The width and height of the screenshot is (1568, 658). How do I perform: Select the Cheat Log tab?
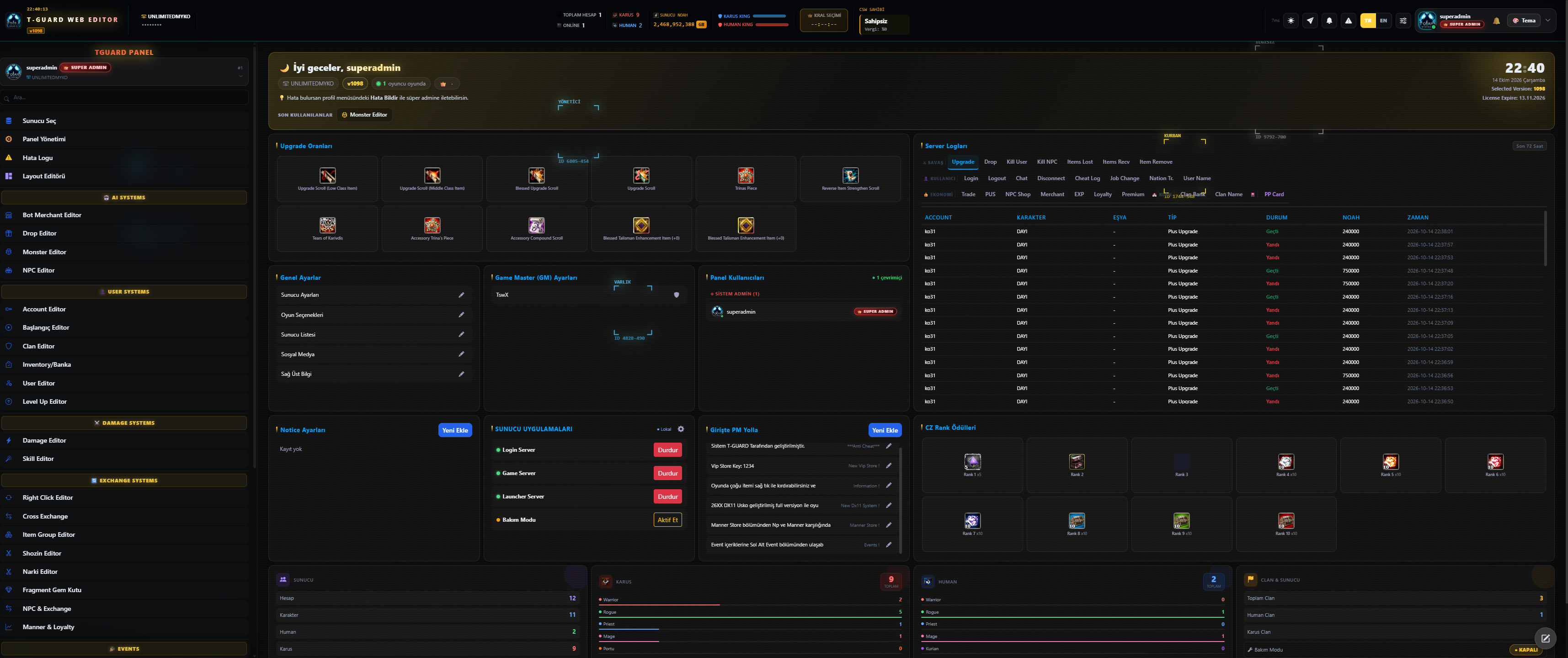(x=1087, y=178)
